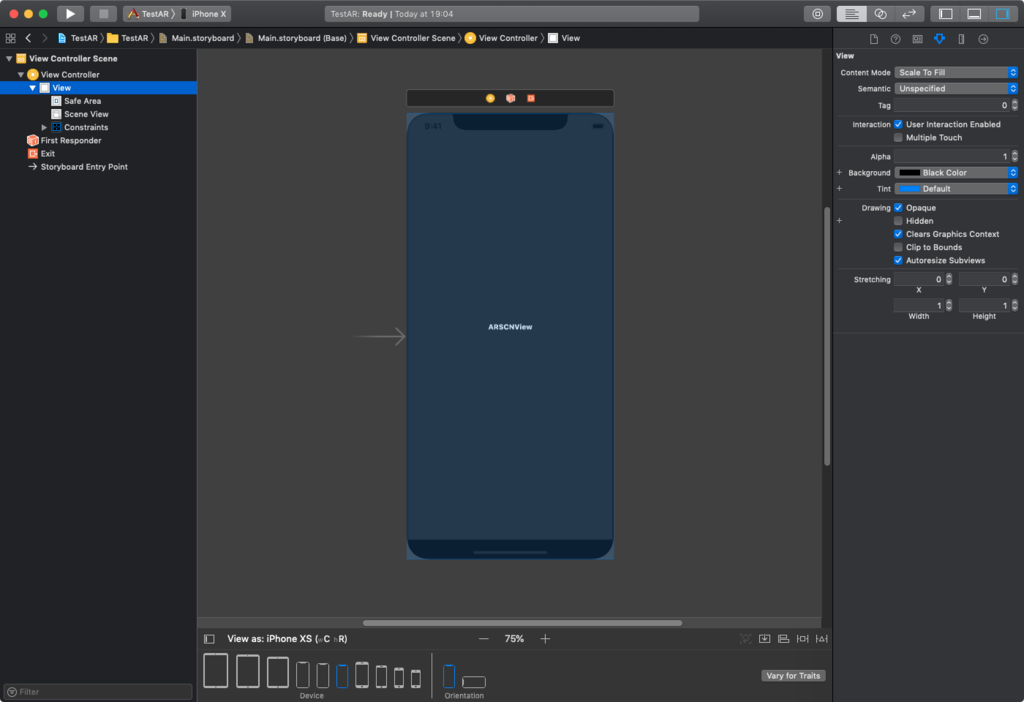
Task: Show the Version editor
Action: [x=908, y=14]
